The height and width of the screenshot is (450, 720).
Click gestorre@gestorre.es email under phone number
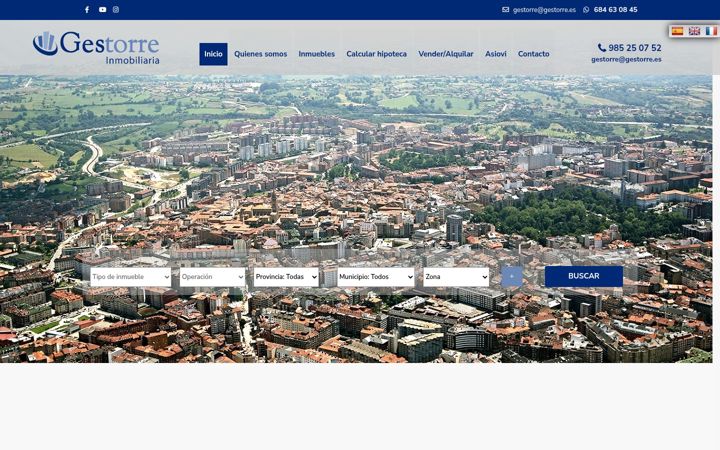coord(626,60)
